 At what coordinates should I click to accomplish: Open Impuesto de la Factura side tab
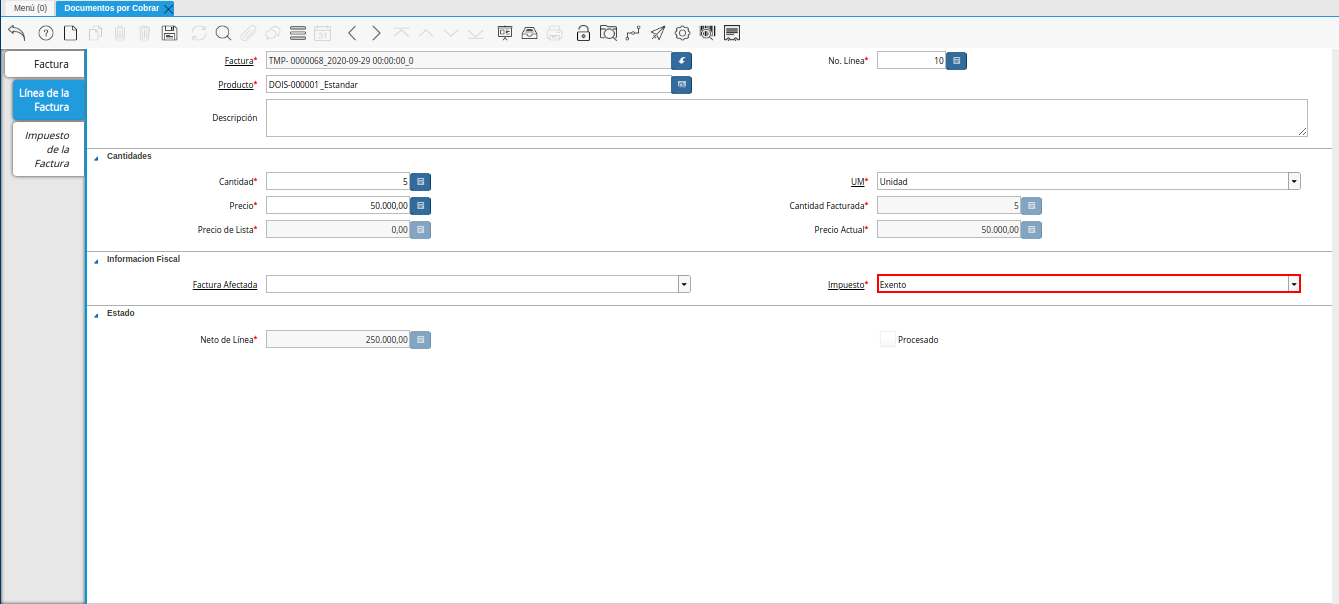(48, 149)
